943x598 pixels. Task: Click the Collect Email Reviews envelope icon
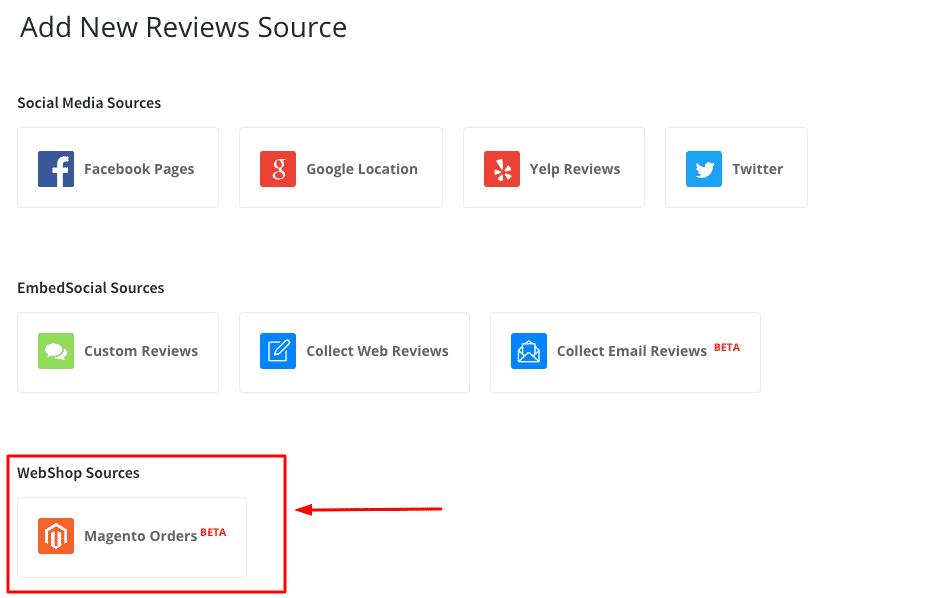tap(529, 351)
